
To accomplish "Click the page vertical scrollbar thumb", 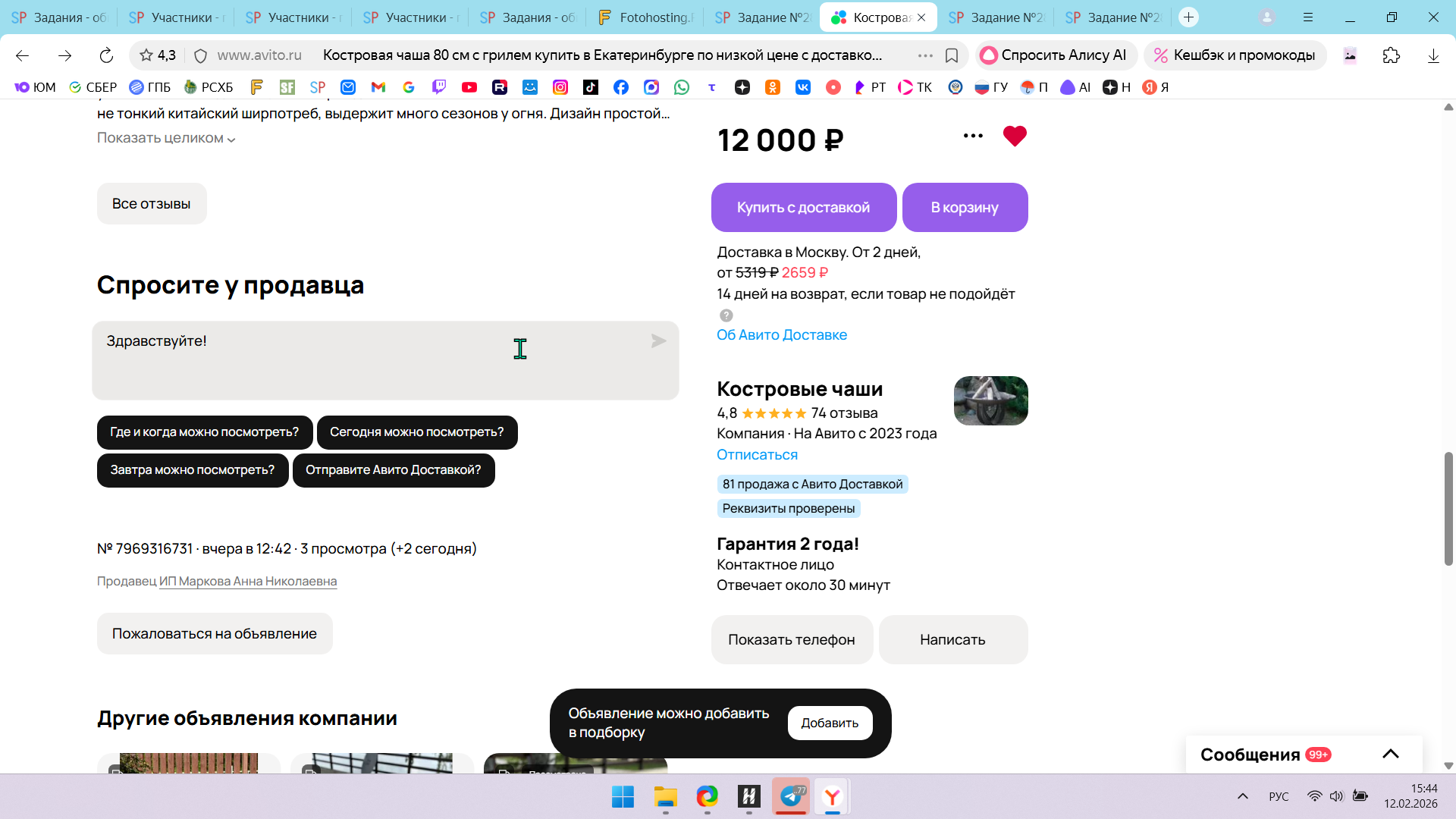I will (1448, 508).
